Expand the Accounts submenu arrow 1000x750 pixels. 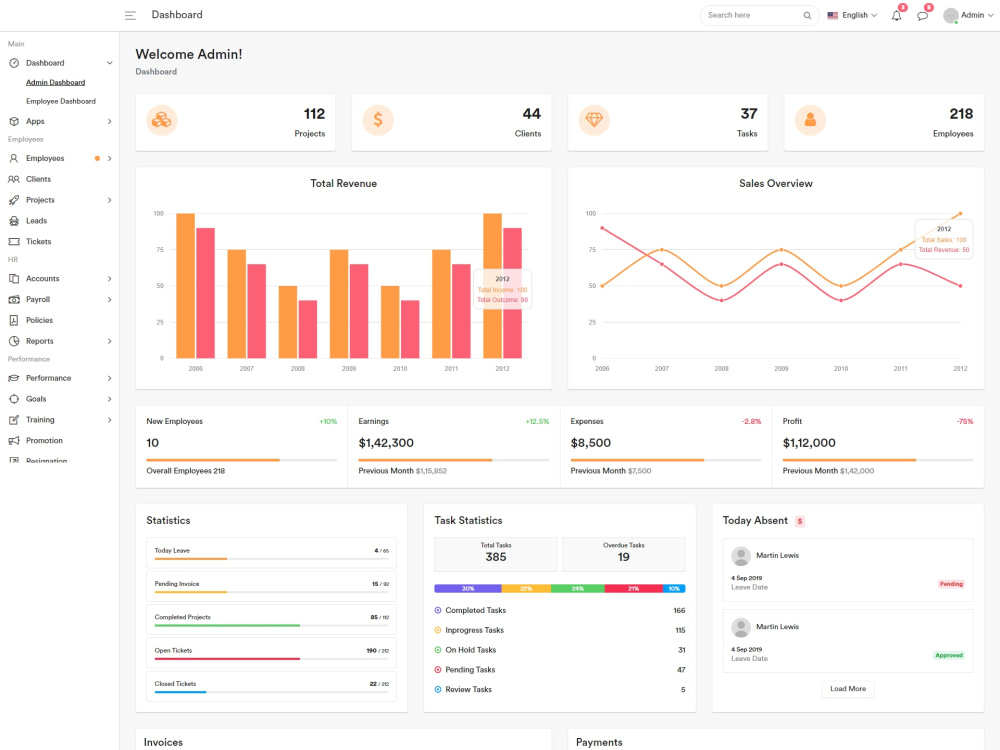click(x=110, y=279)
